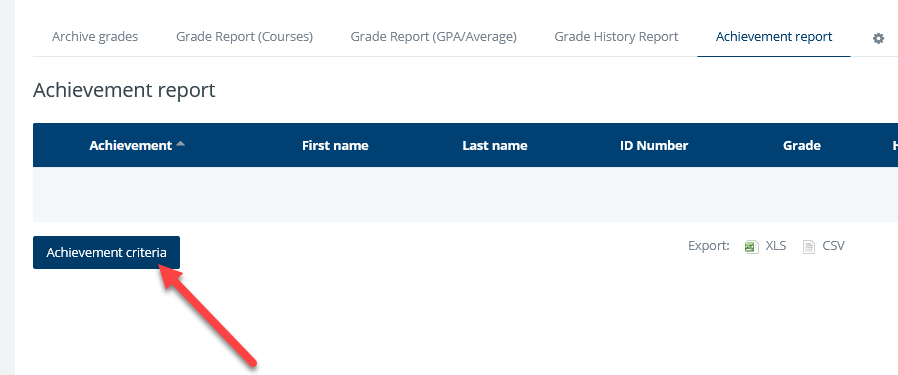Click the empty table row below headers
The height and width of the screenshot is (375, 898).
[466, 195]
